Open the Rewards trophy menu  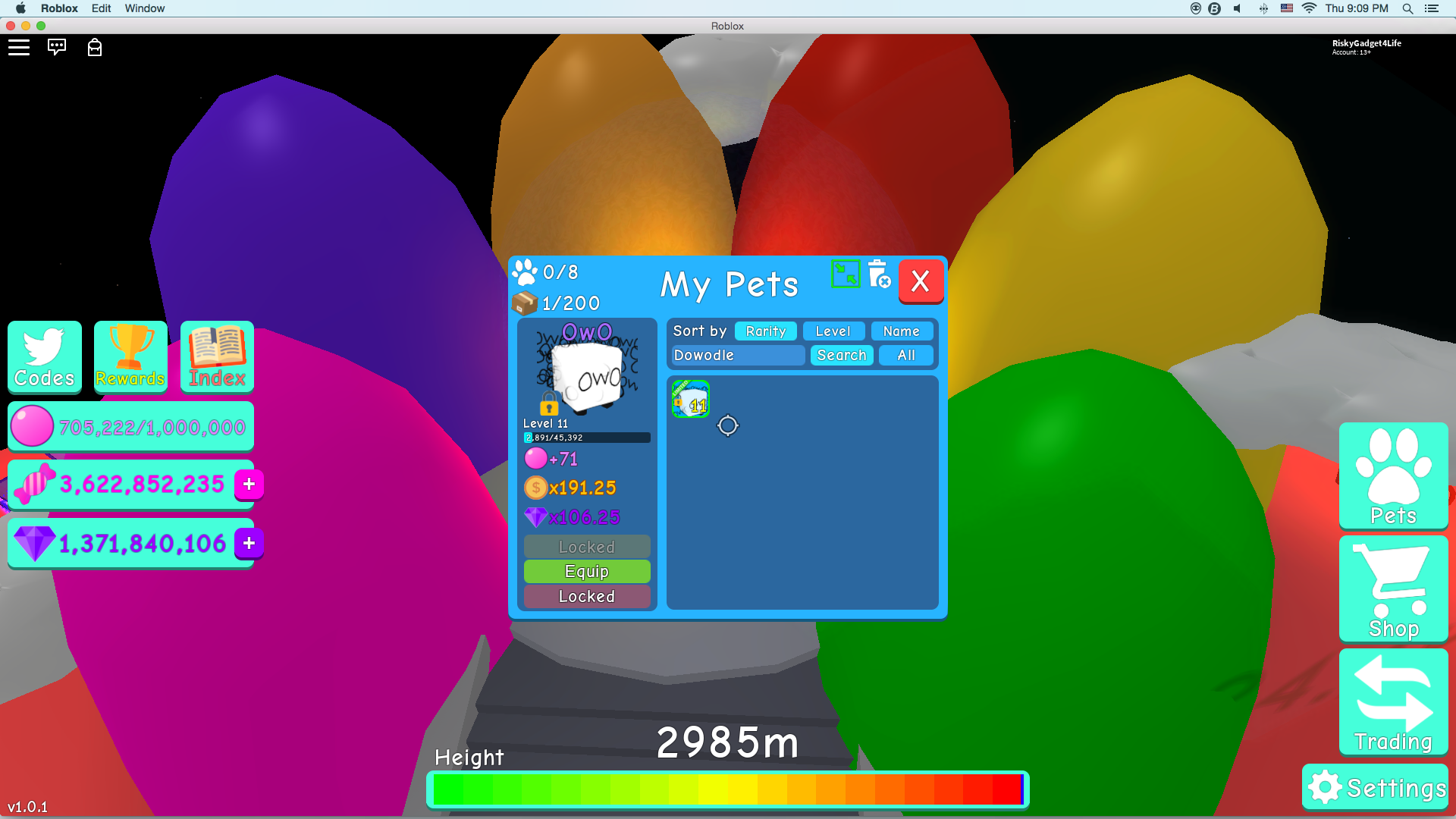click(x=130, y=356)
